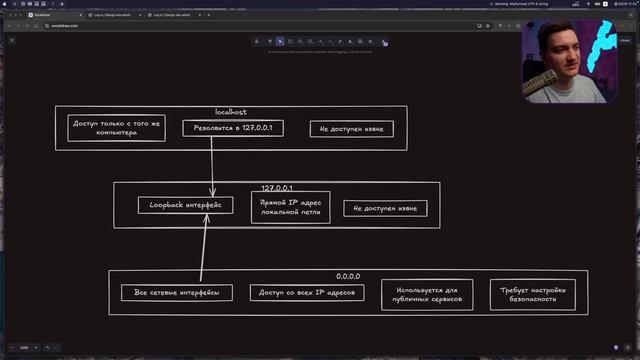Select the 'localhost' title text

pos(231,112)
